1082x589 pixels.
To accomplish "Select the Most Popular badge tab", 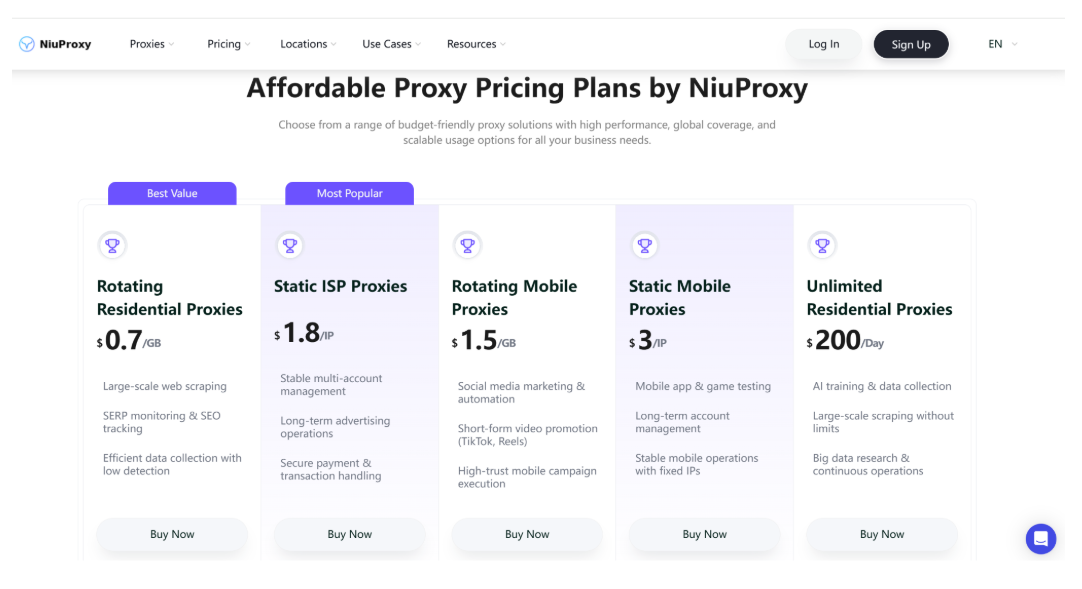I will click(x=349, y=194).
